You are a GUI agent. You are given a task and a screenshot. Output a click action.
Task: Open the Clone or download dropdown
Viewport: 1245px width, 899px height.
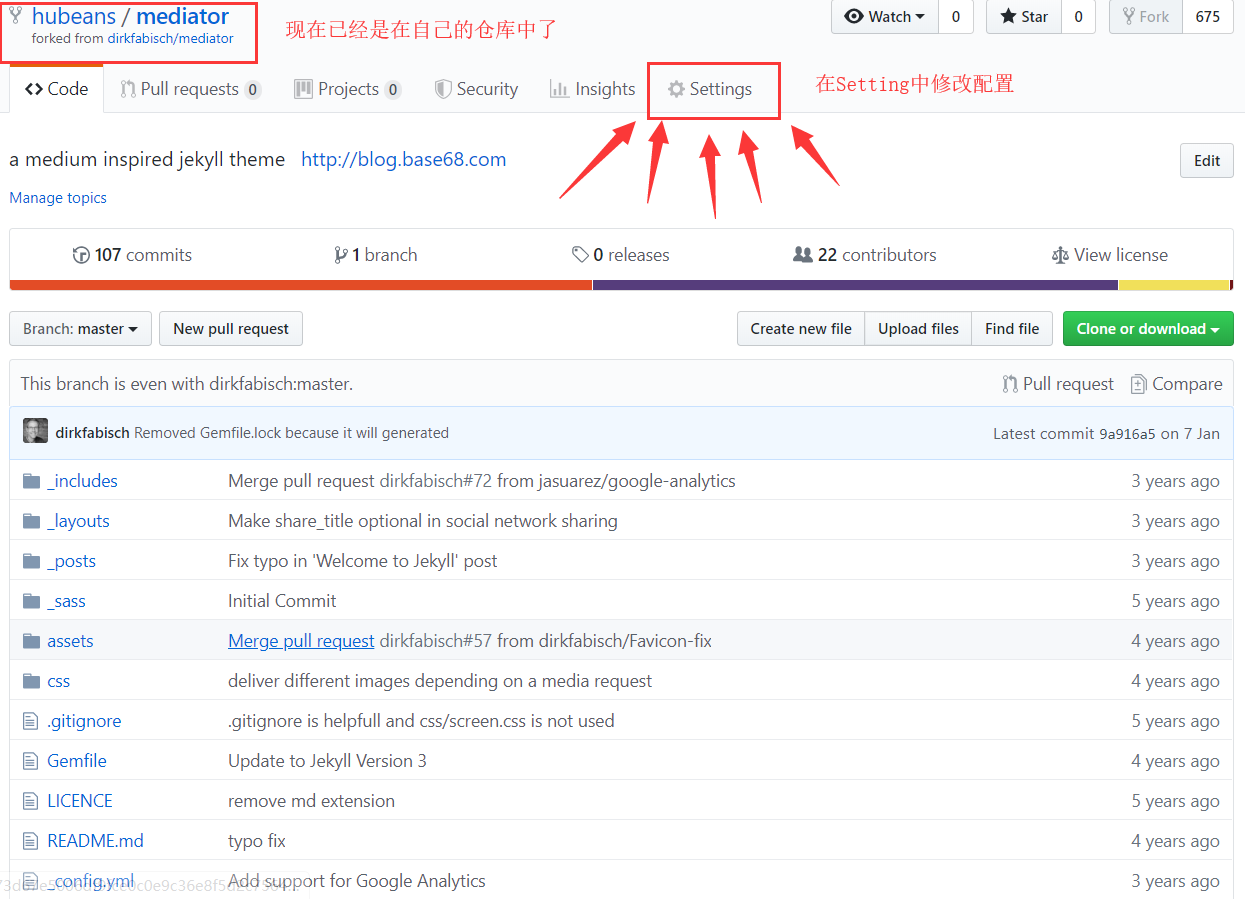point(1148,329)
